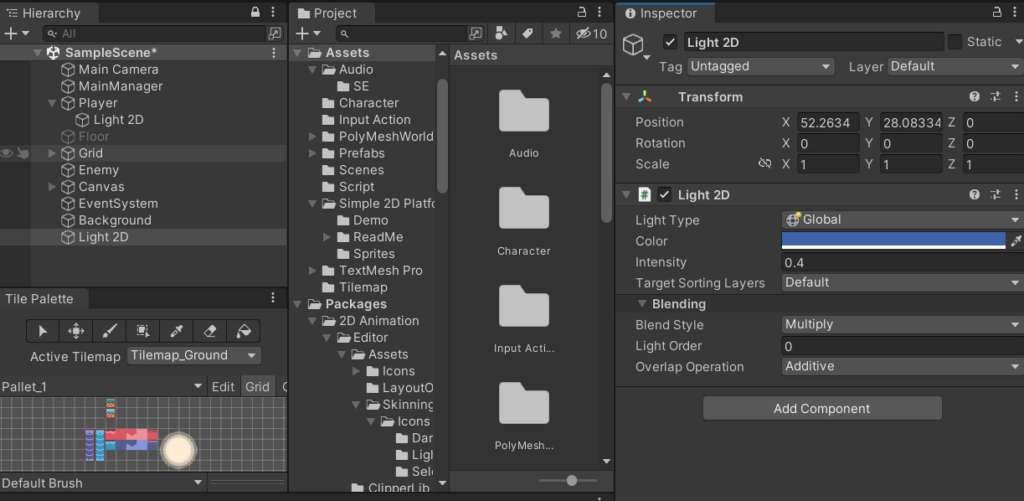Select the Box Fill rectangle tool
Image resolution: width=1024 pixels, height=501 pixels.
143,331
